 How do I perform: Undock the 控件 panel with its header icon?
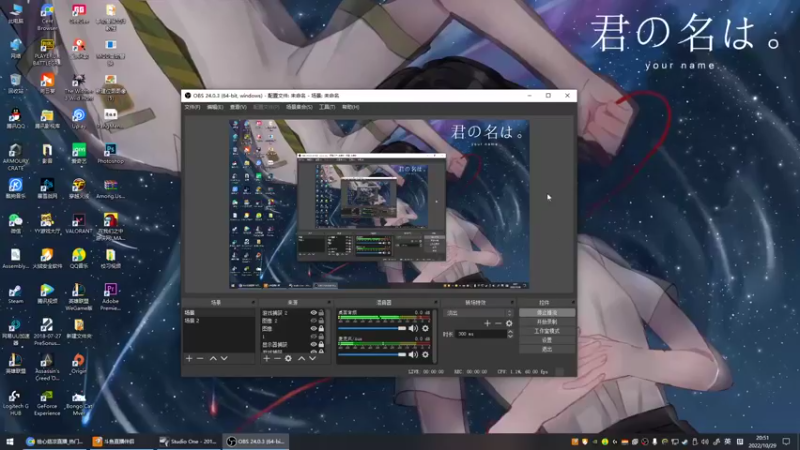point(573,303)
